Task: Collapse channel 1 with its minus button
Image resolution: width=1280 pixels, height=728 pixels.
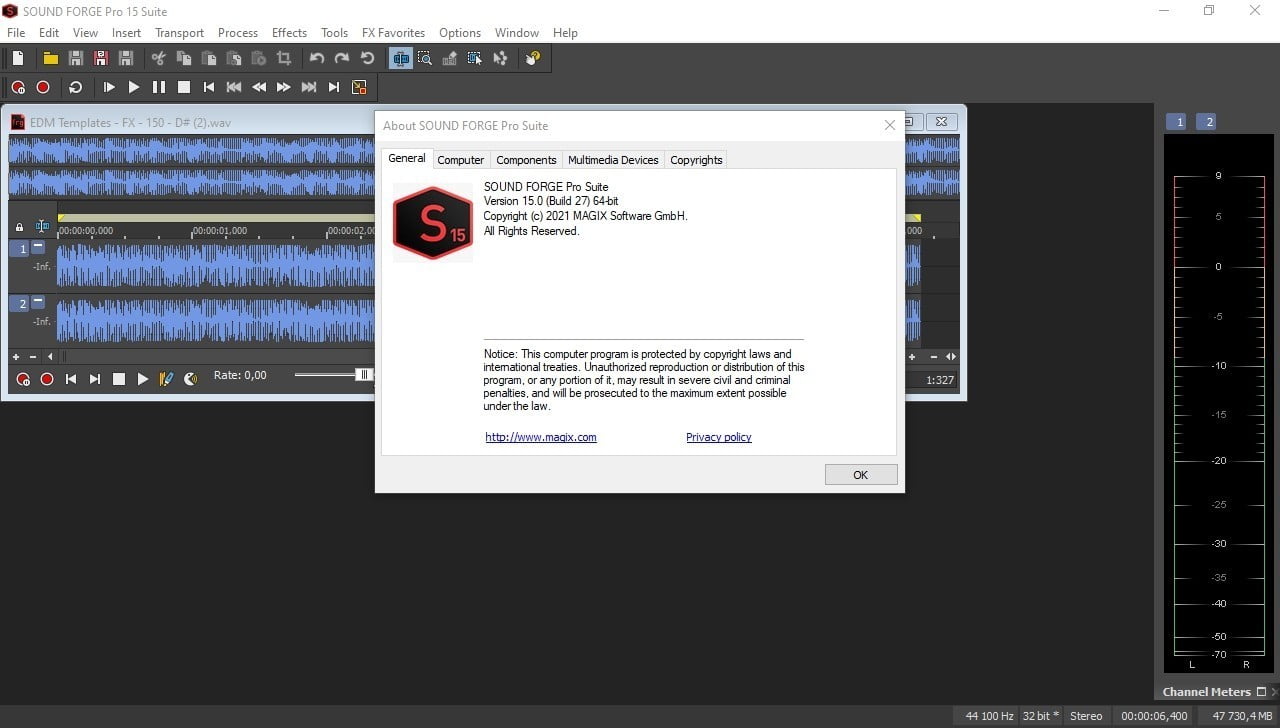Action: [38, 247]
